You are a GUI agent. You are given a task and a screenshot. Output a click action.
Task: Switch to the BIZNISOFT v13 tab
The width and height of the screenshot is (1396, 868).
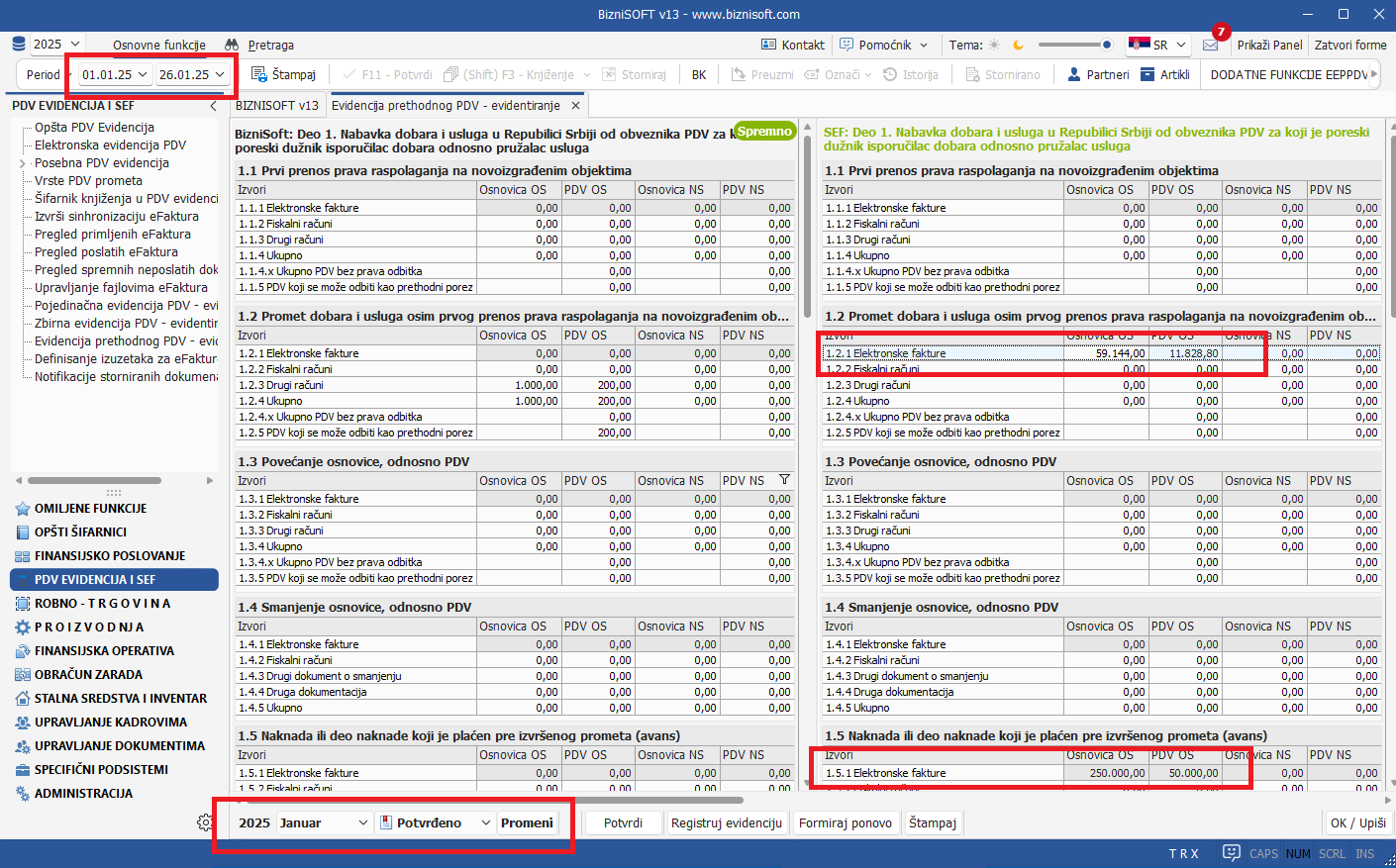point(276,106)
